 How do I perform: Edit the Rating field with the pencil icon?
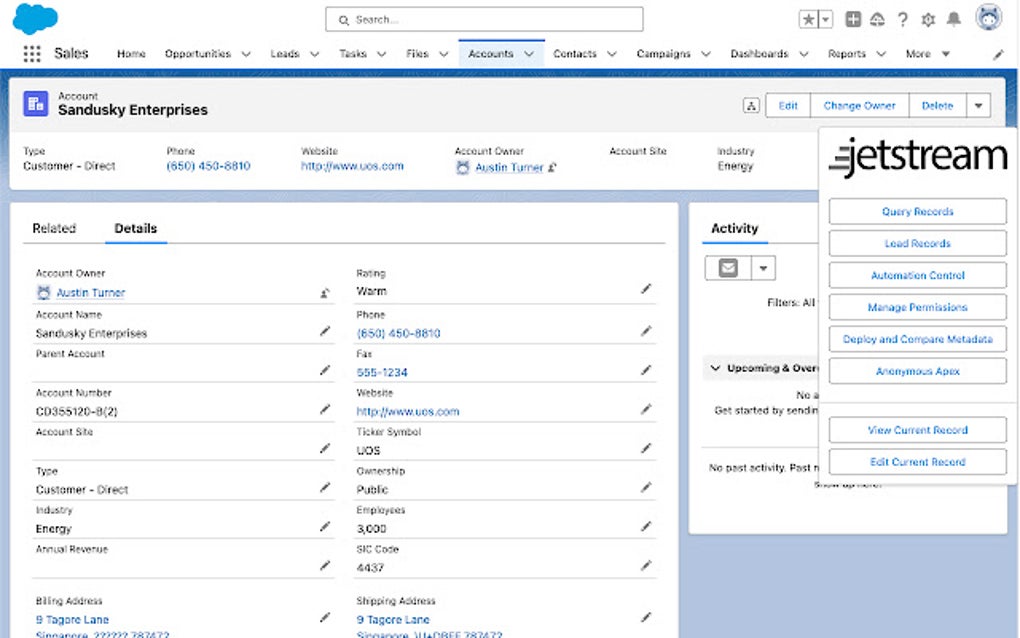646,291
